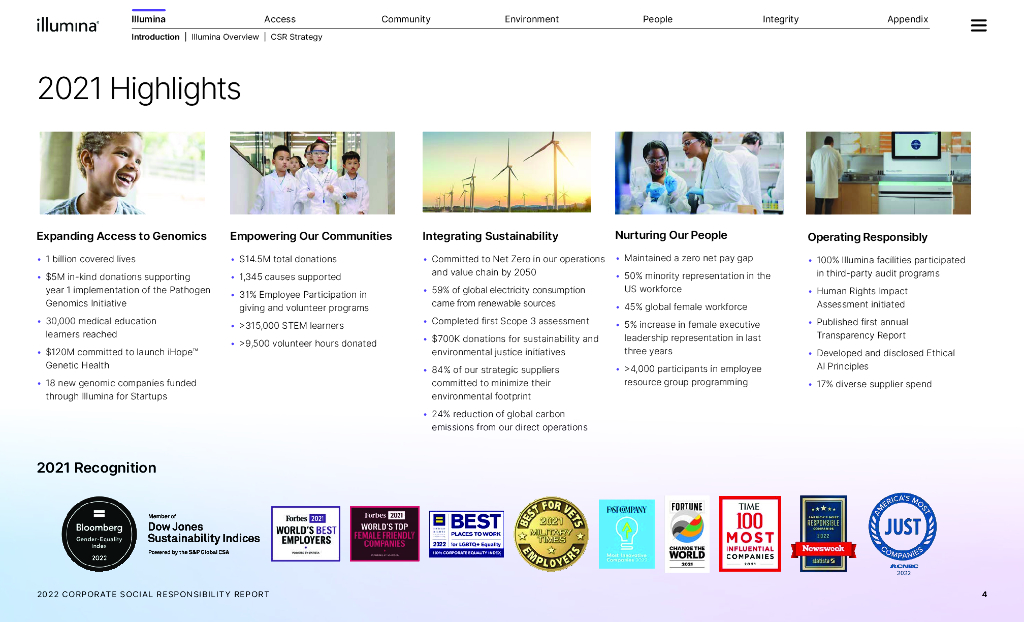The image size is (1024, 622).
Task: Go to the Environment tab
Action: coord(532,19)
